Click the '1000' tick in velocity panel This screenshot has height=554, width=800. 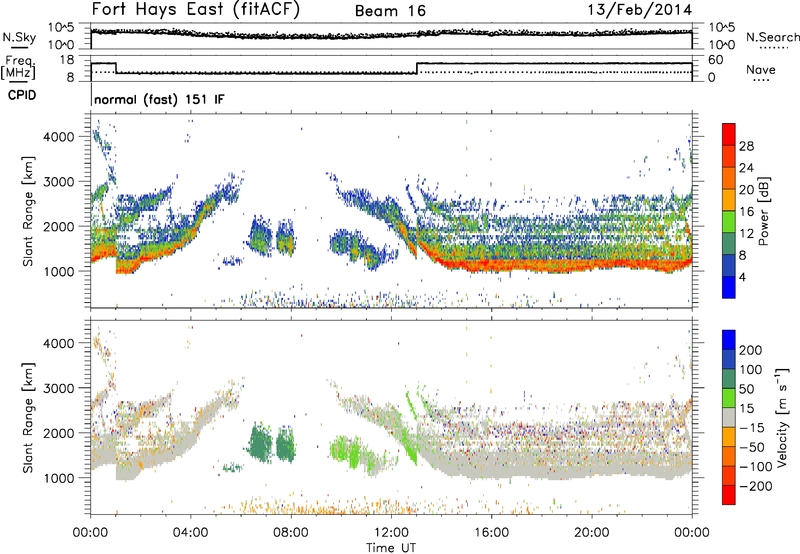[x=58, y=478]
